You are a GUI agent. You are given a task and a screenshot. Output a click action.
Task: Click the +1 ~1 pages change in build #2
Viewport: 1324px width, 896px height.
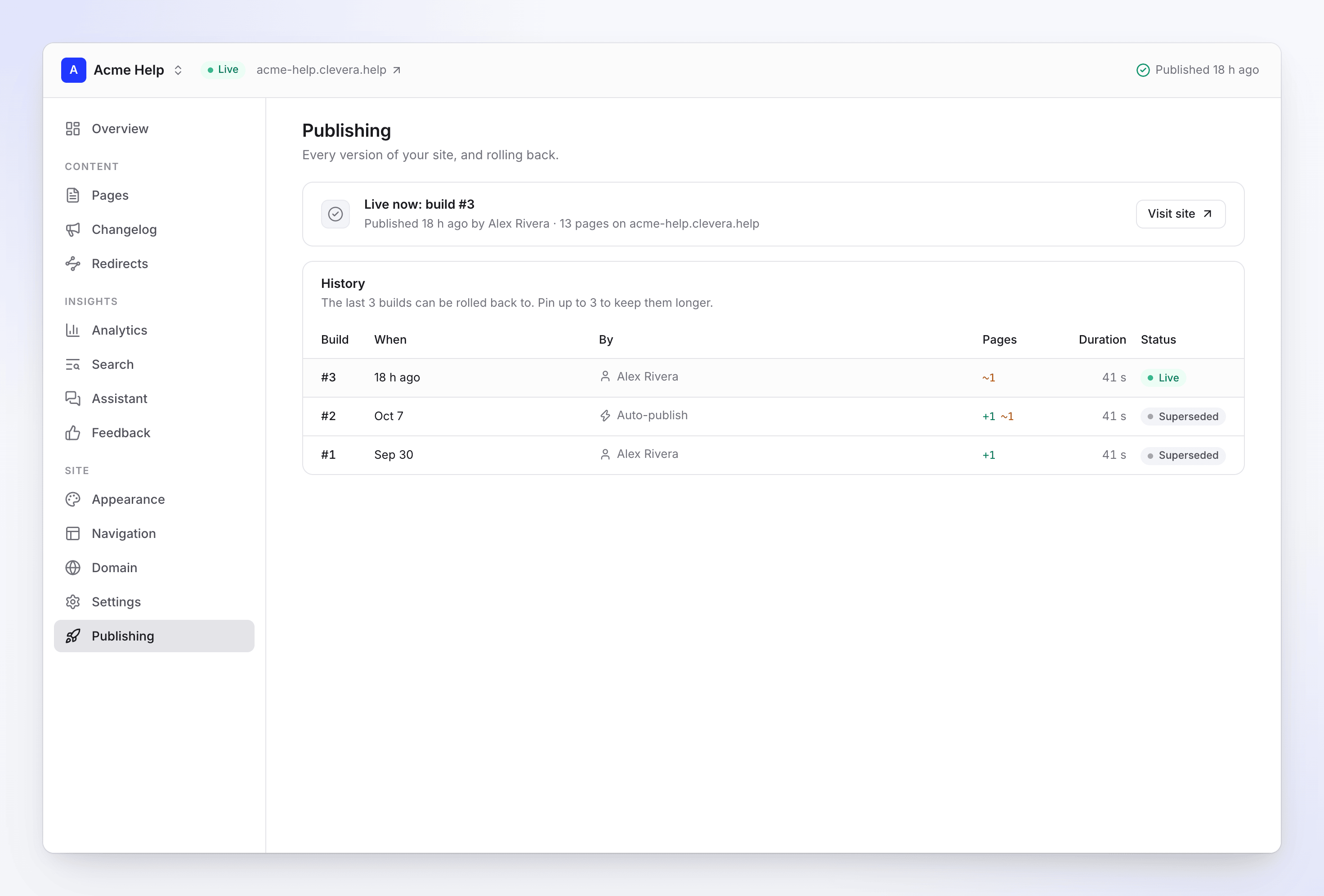[997, 417]
